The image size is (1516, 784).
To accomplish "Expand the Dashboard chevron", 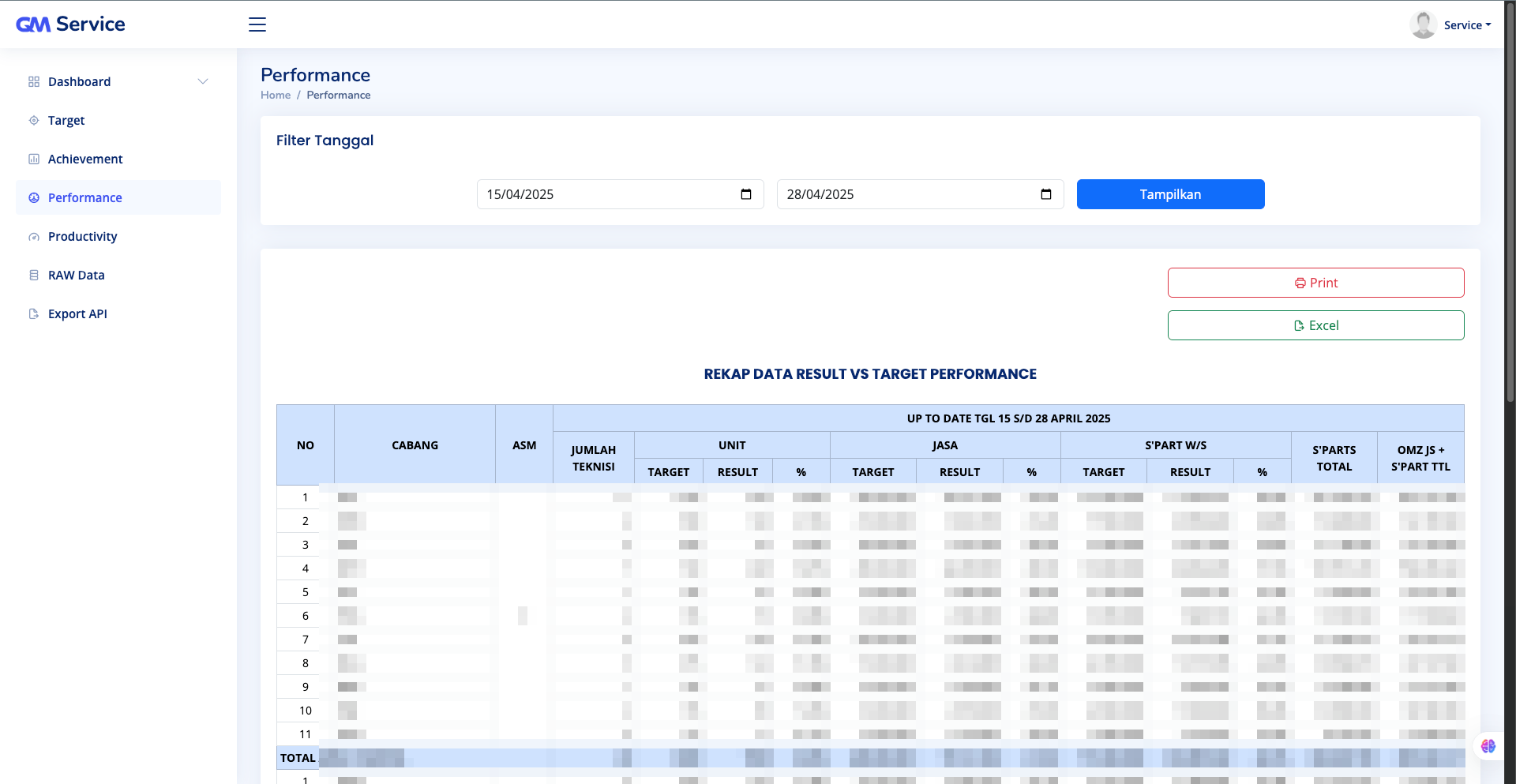I will (203, 81).
